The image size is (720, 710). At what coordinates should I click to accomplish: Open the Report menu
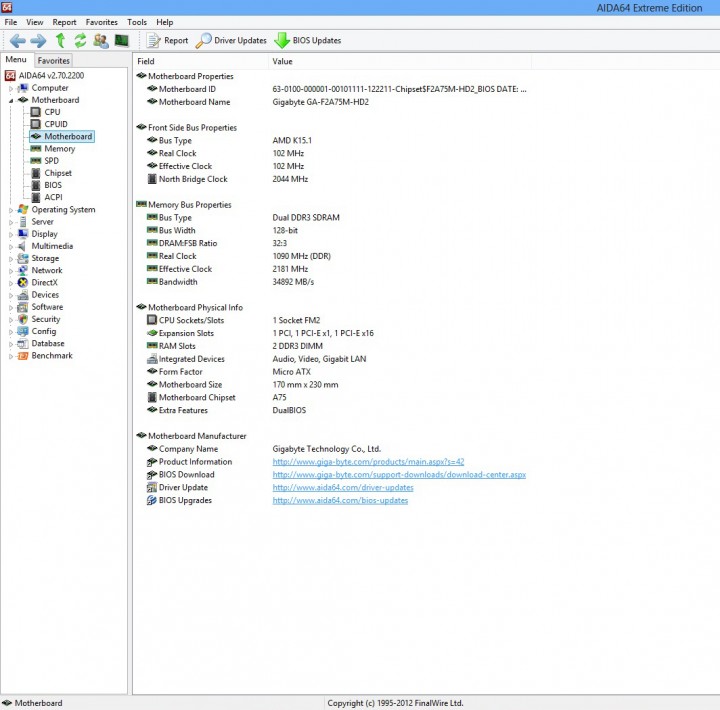64,22
